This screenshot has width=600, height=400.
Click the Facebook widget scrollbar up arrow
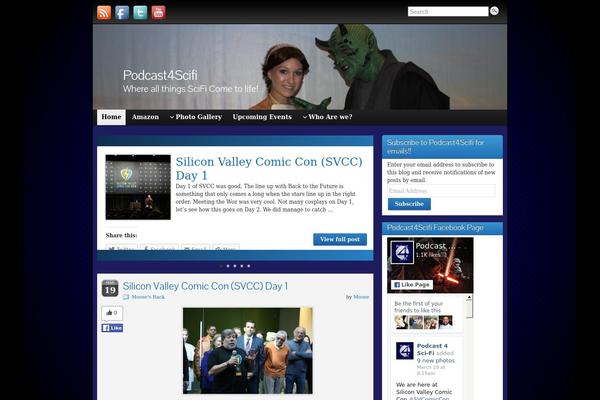pyautogui.click(x=469, y=297)
